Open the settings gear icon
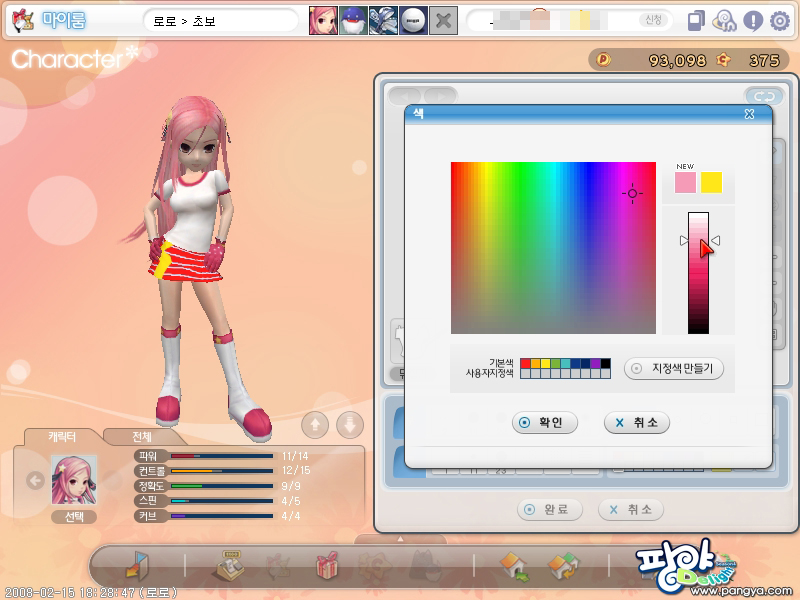Image resolution: width=800 pixels, height=600 pixels. [x=780, y=21]
